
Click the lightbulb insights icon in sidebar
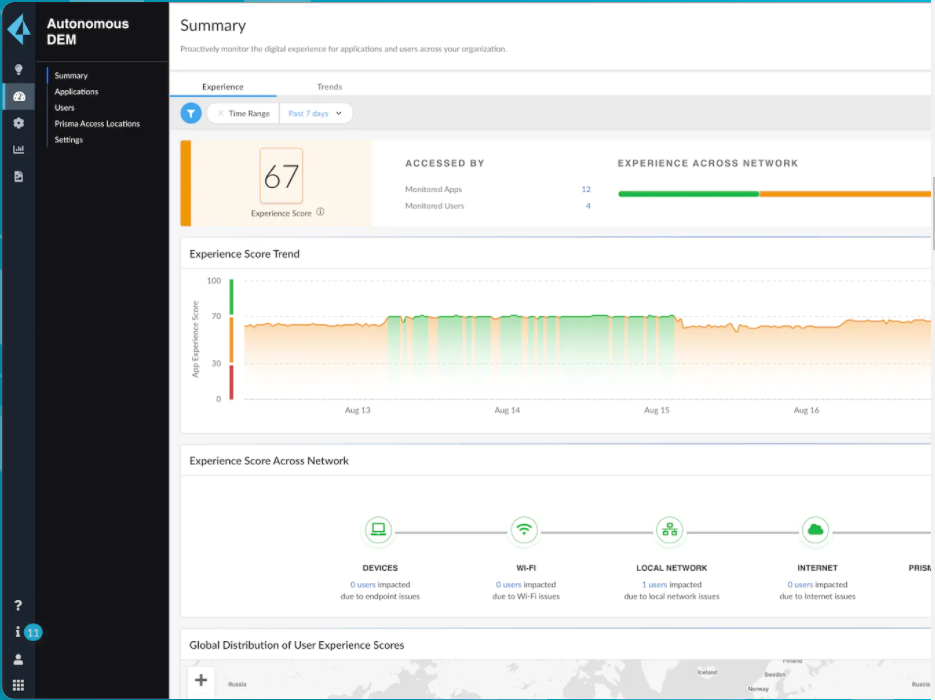(18, 70)
